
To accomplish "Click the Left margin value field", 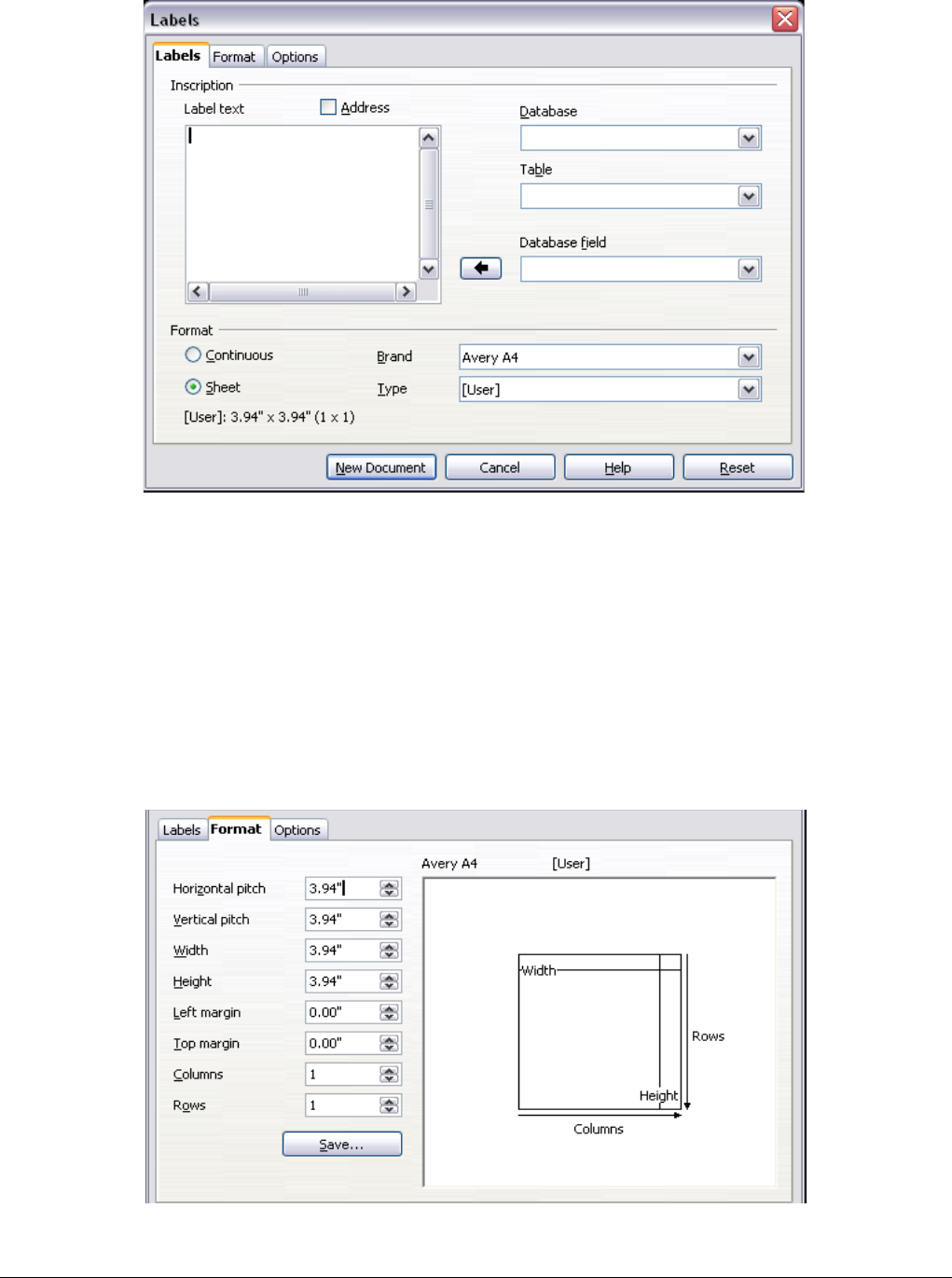I will (x=342, y=1012).
